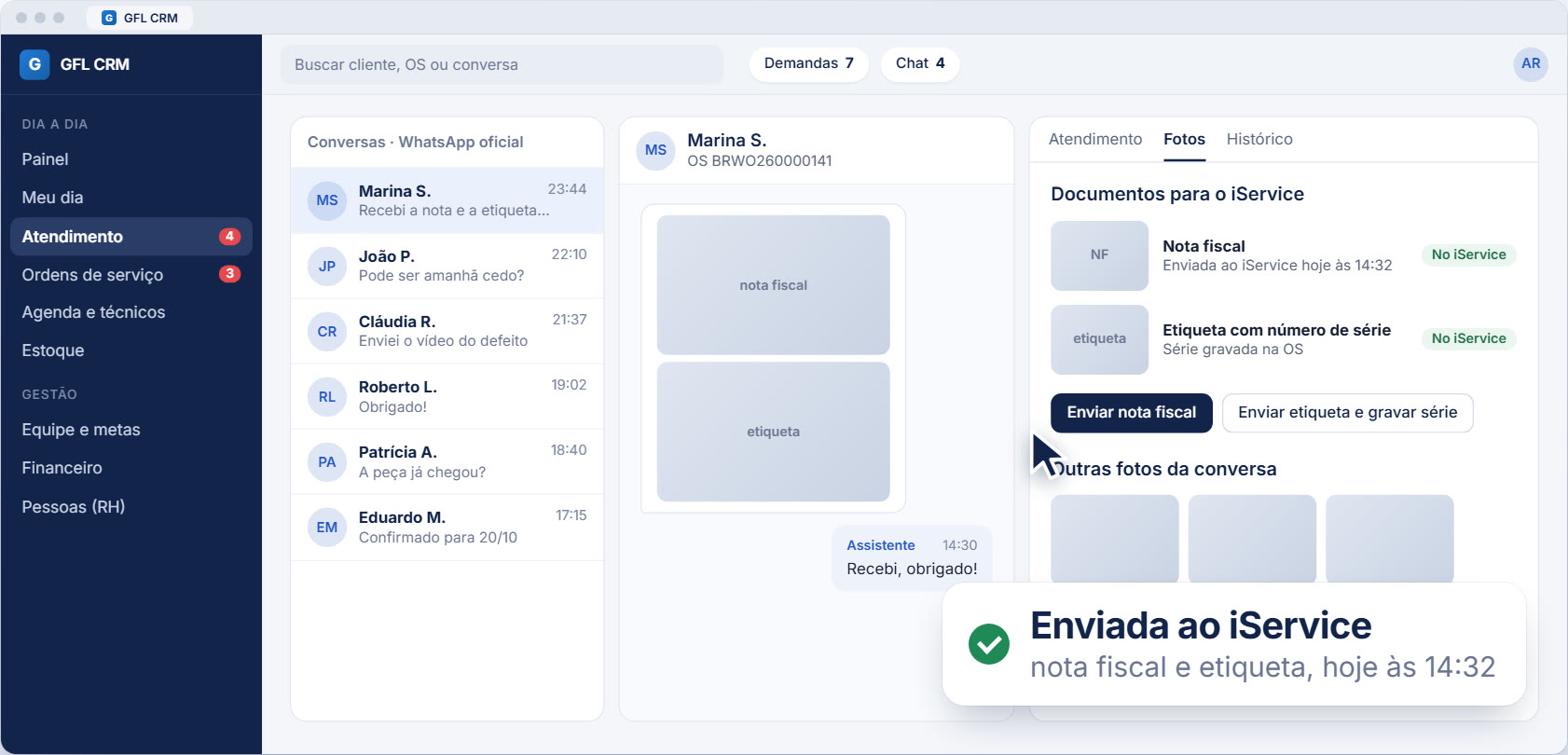Click the MS avatar in the chat header
The image size is (1568, 755).
pos(655,150)
